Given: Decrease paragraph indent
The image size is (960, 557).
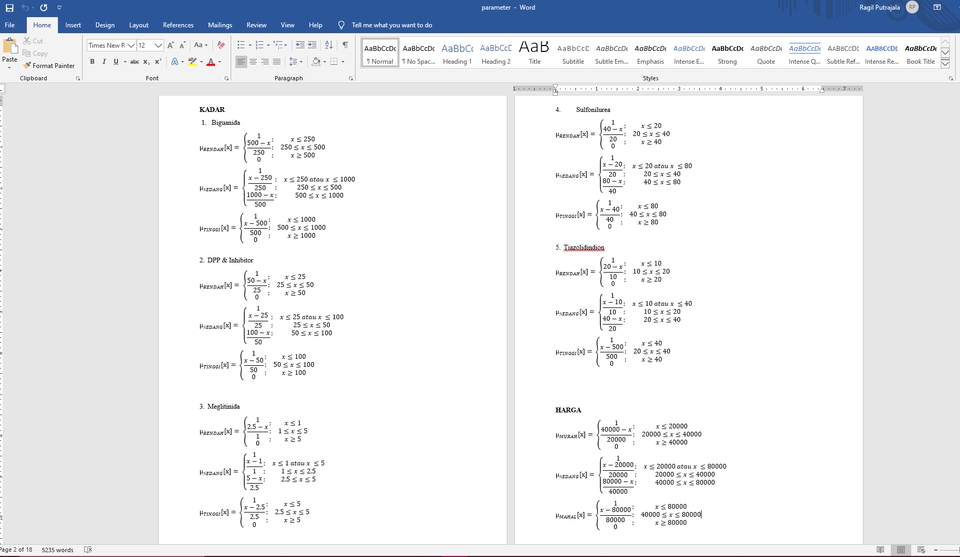Looking at the screenshot, I should pyautogui.click(x=299, y=45).
